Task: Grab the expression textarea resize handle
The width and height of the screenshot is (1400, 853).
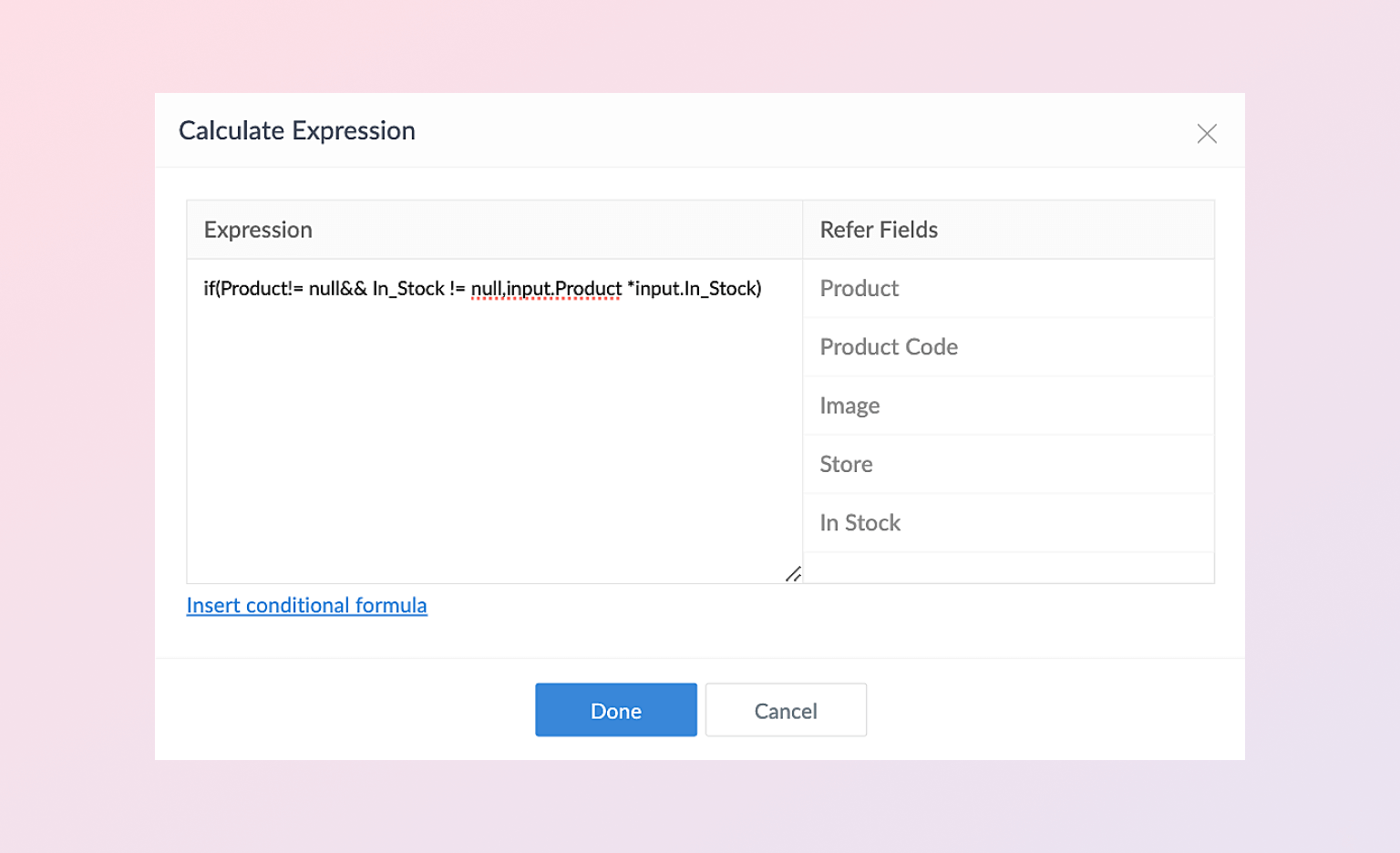Action: [x=793, y=574]
